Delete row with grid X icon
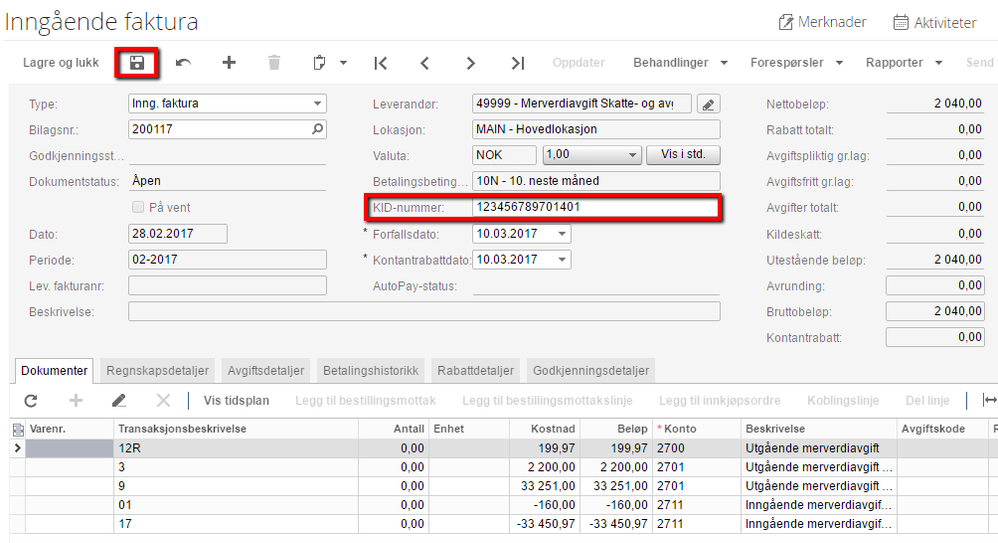Image resolution: width=998 pixels, height=543 pixels. pyautogui.click(x=164, y=400)
